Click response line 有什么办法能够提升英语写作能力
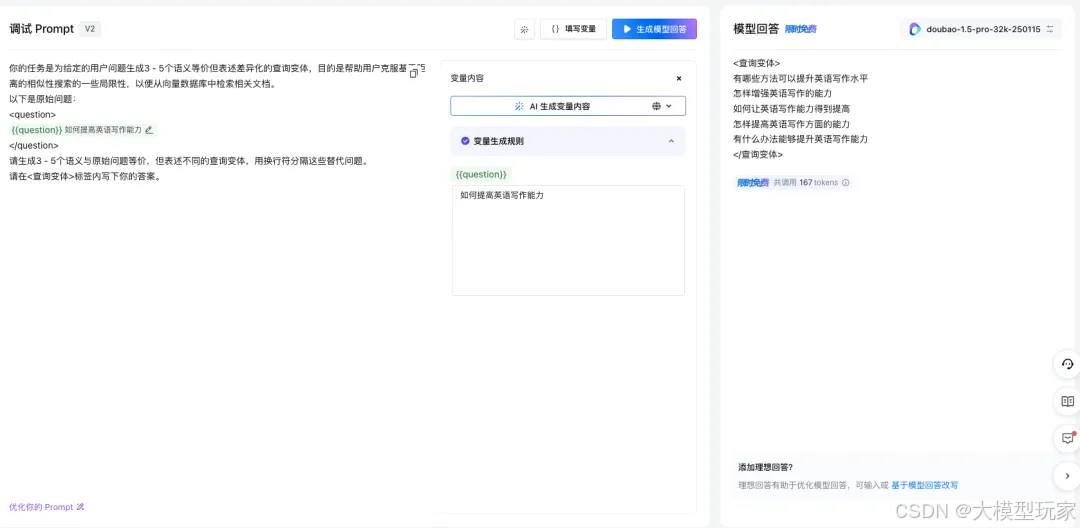 pos(800,139)
